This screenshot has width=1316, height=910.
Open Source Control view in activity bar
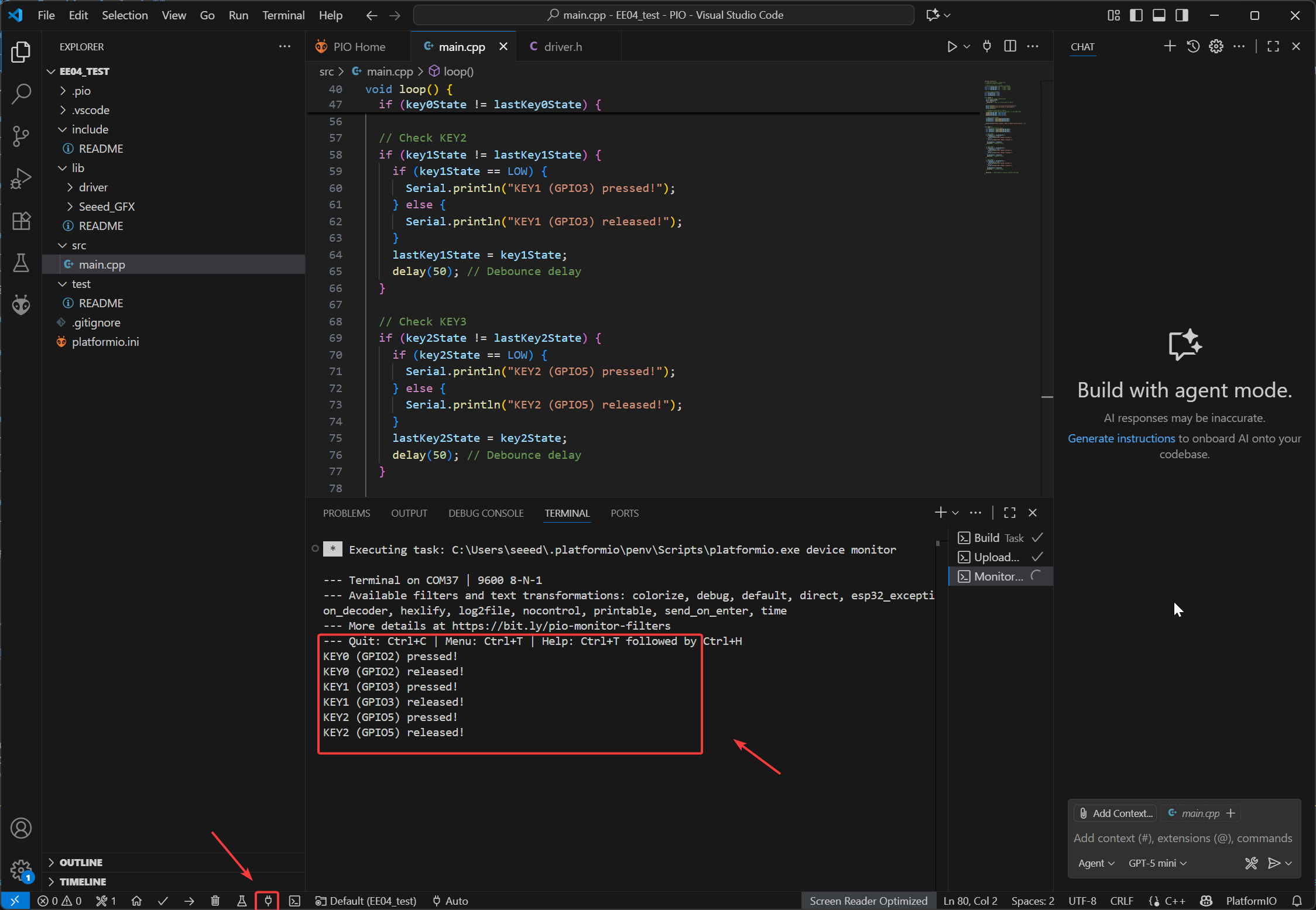coord(21,136)
